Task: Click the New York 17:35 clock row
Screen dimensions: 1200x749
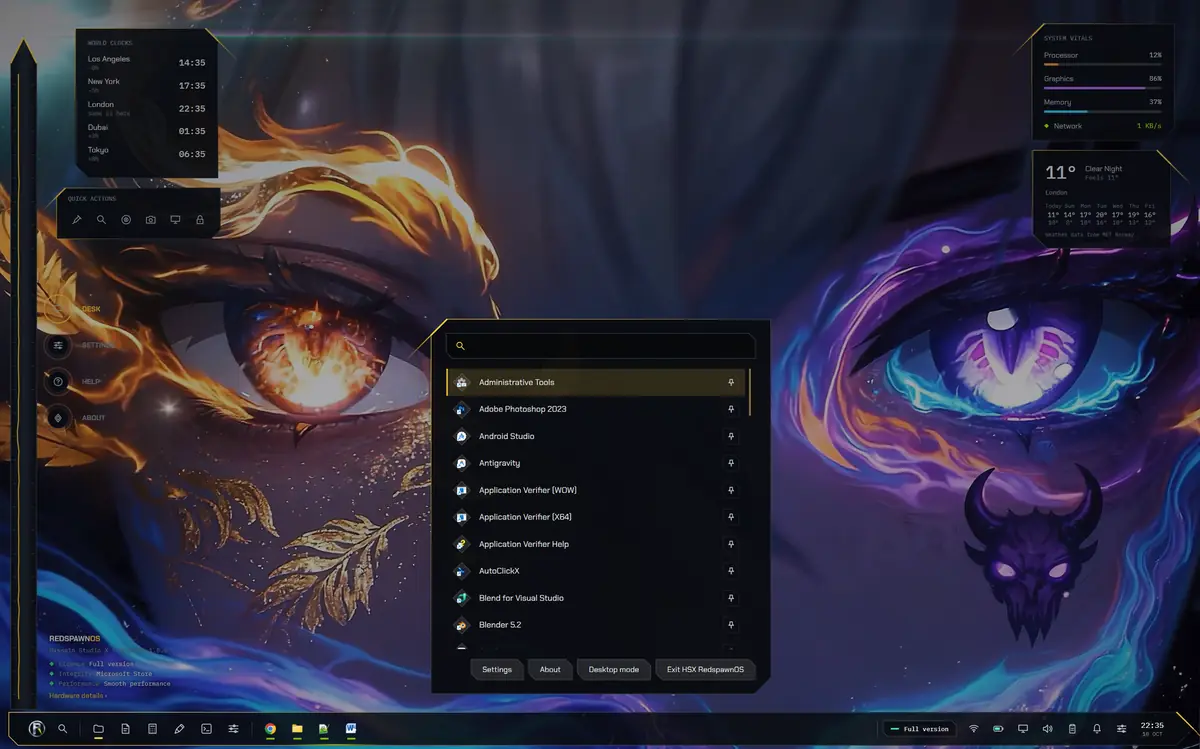Action: (146, 85)
